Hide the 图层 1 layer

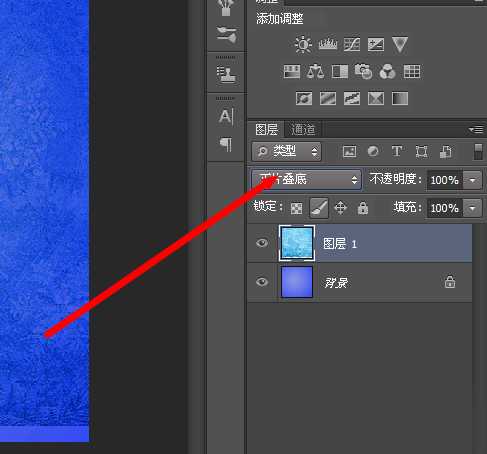click(262, 243)
